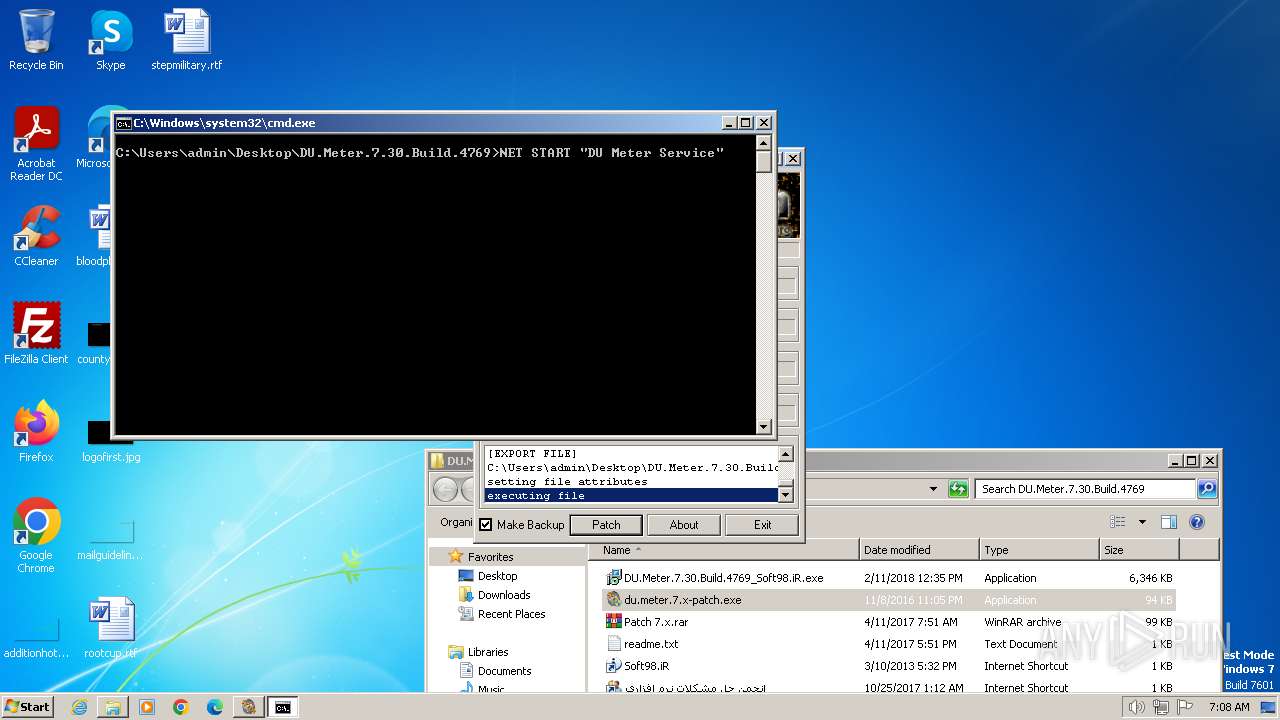Viewport: 1280px width, 720px height.
Task: Select logofirst.jpg desktop file
Action: point(110,441)
